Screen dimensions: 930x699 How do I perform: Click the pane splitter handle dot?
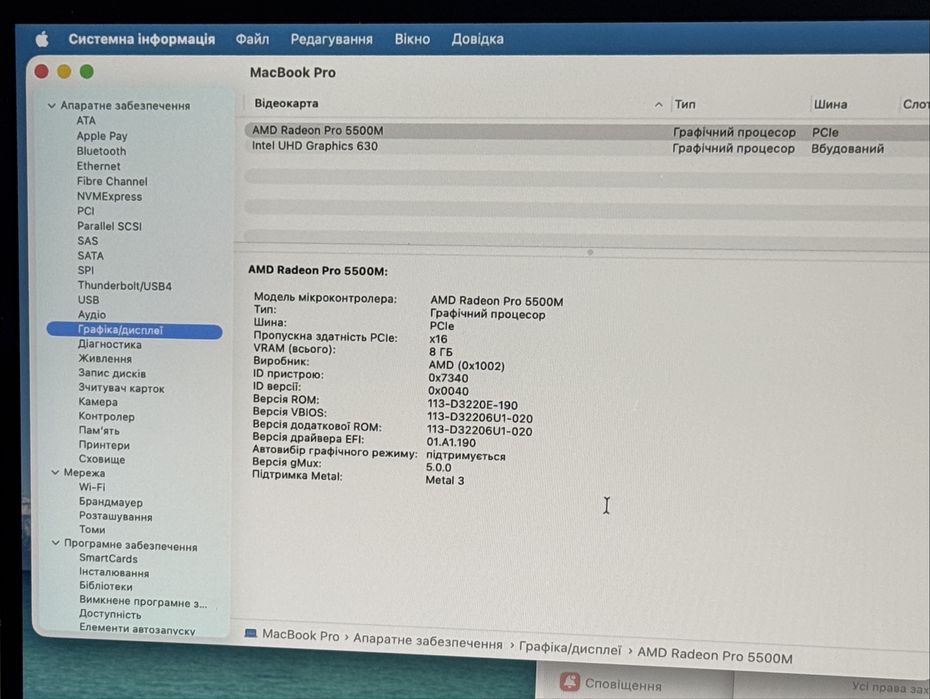click(x=590, y=253)
